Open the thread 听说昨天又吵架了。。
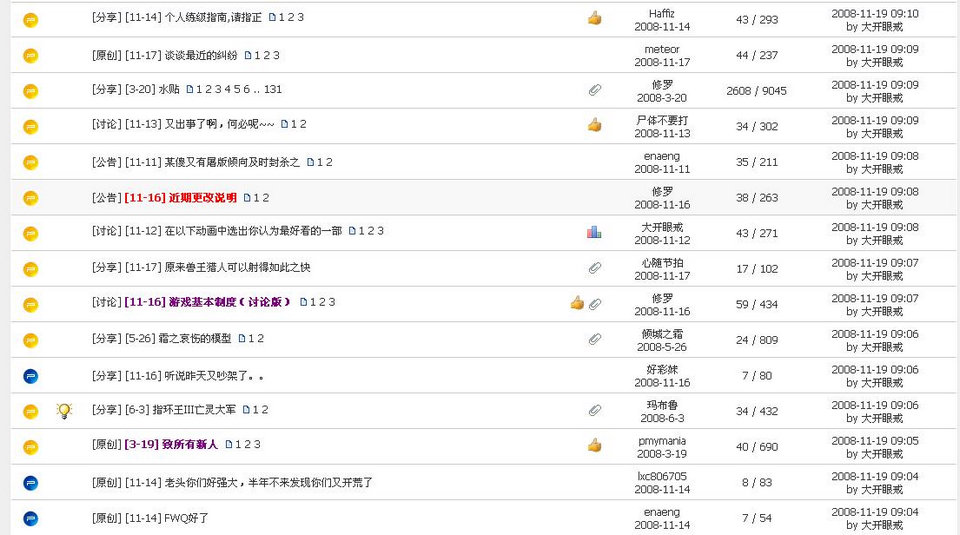Viewport: 960px width, 535px height. pyautogui.click(x=194, y=376)
